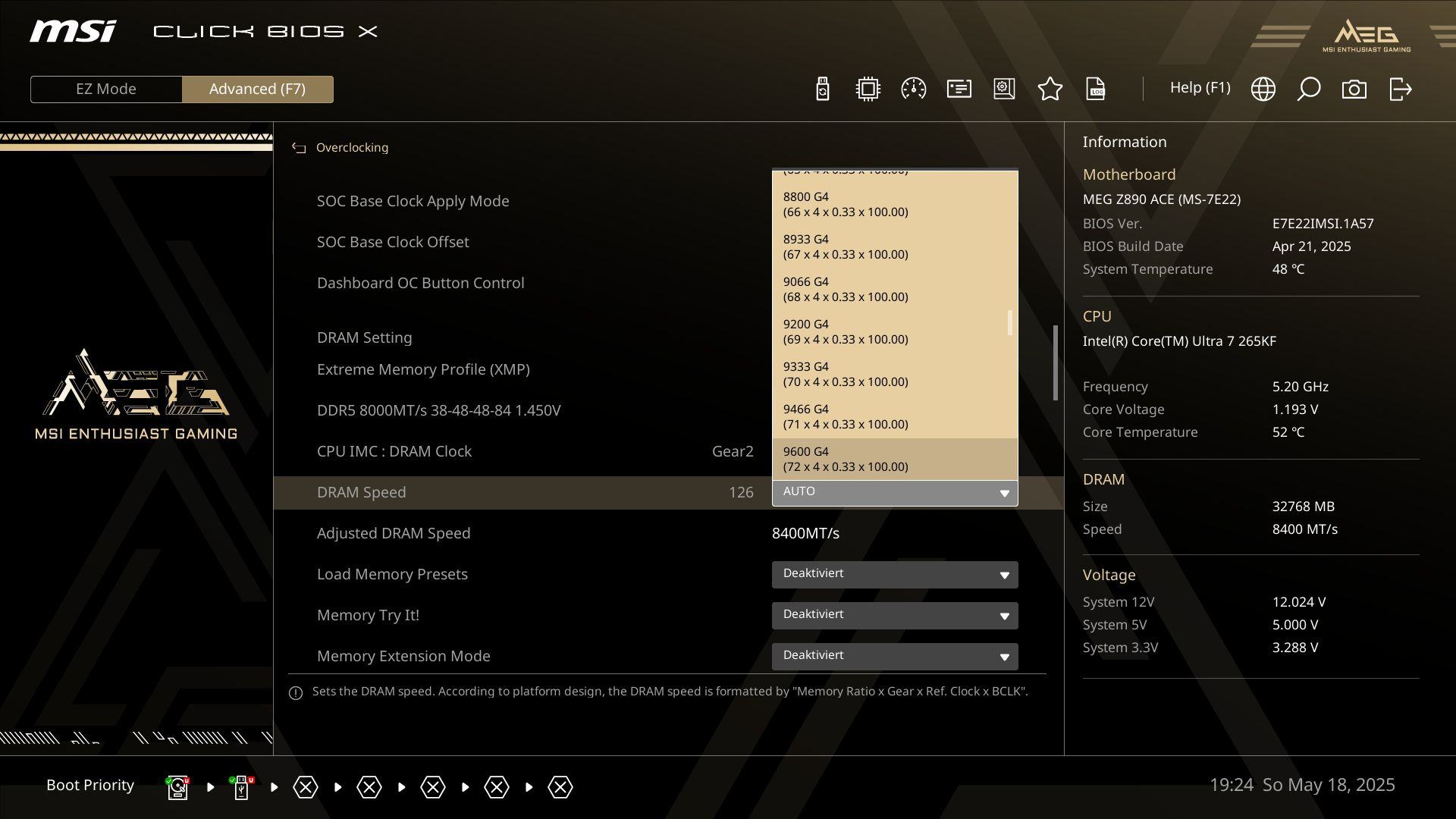Viewport: 1456px width, 819px height.
Task: Expand the Load Memory Presets dropdown
Action: (x=894, y=574)
